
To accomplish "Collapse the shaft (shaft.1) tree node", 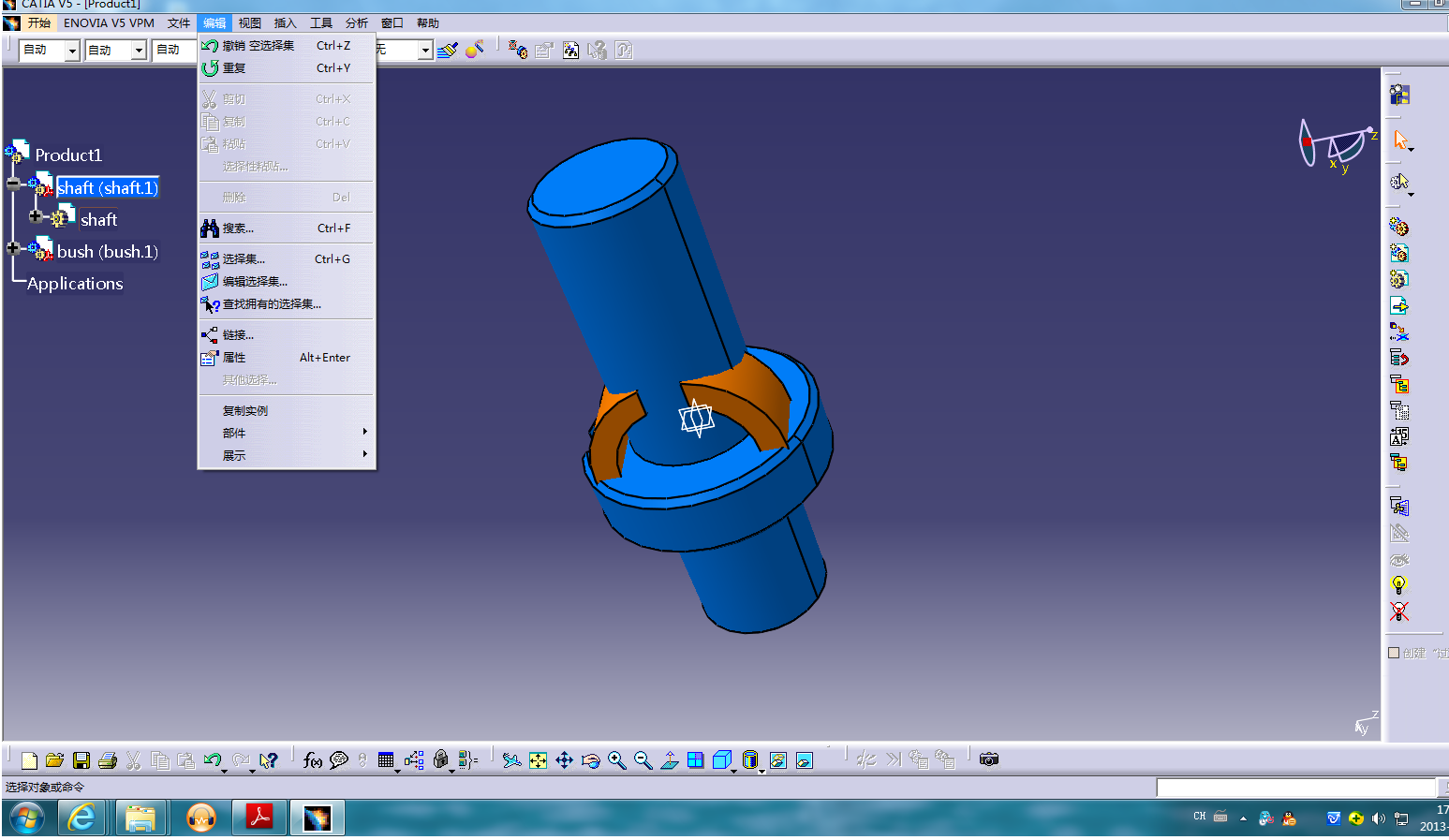I will click(x=13, y=184).
